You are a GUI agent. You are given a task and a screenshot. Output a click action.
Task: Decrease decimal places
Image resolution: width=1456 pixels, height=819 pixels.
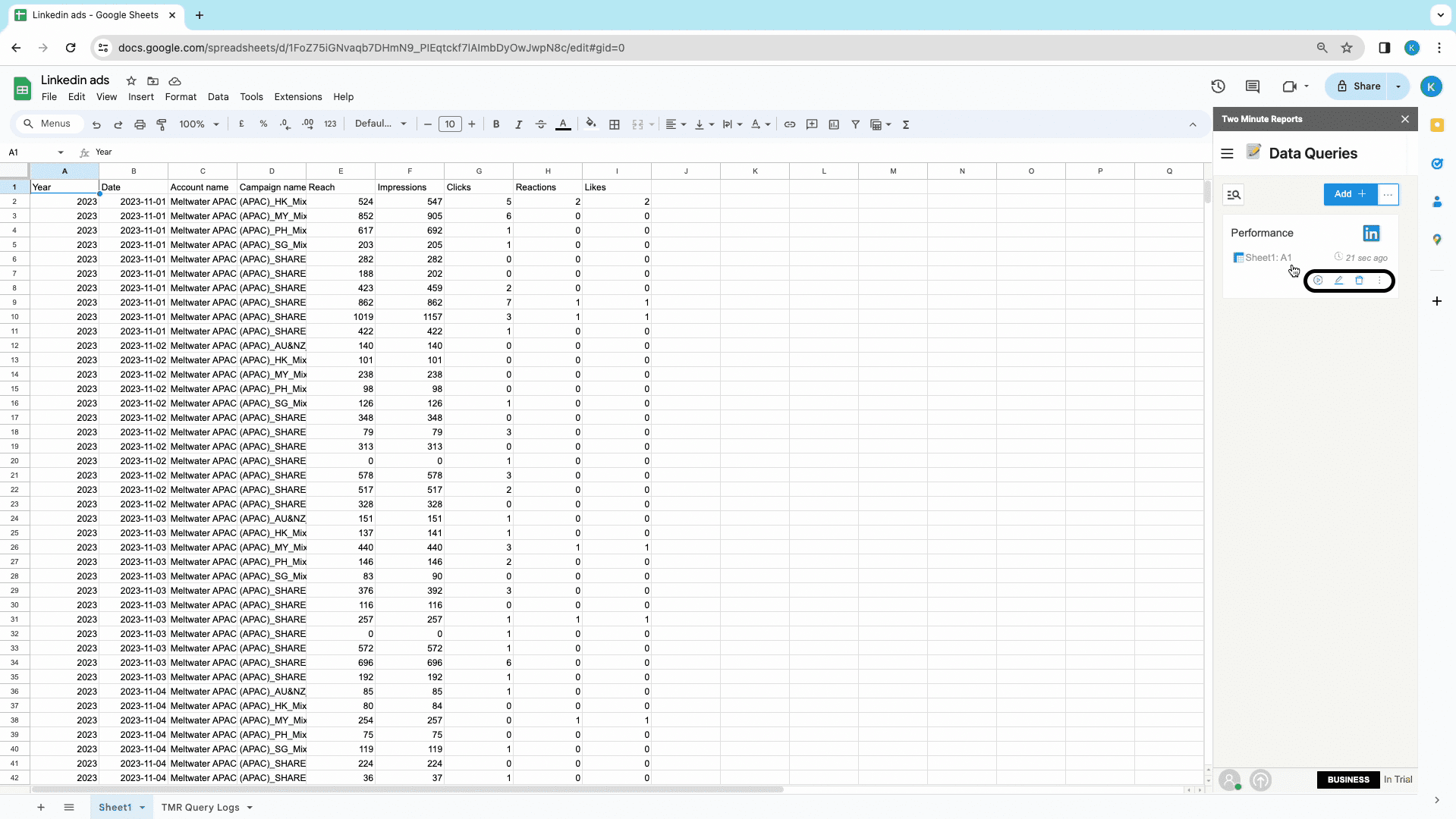coord(285,124)
